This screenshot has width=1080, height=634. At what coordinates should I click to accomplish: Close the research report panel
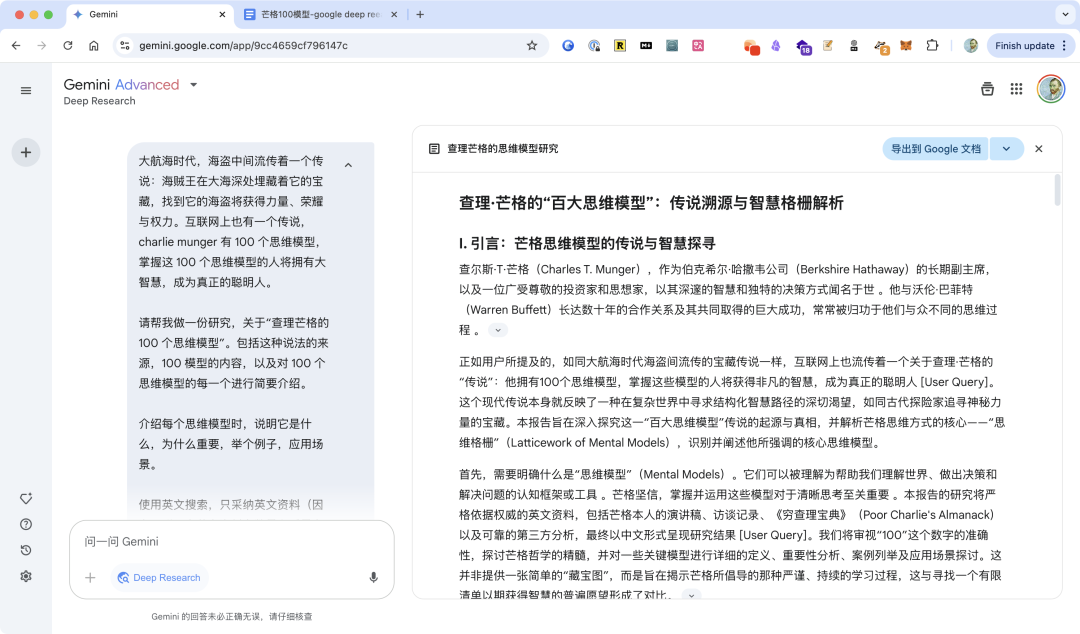click(1039, 149)
